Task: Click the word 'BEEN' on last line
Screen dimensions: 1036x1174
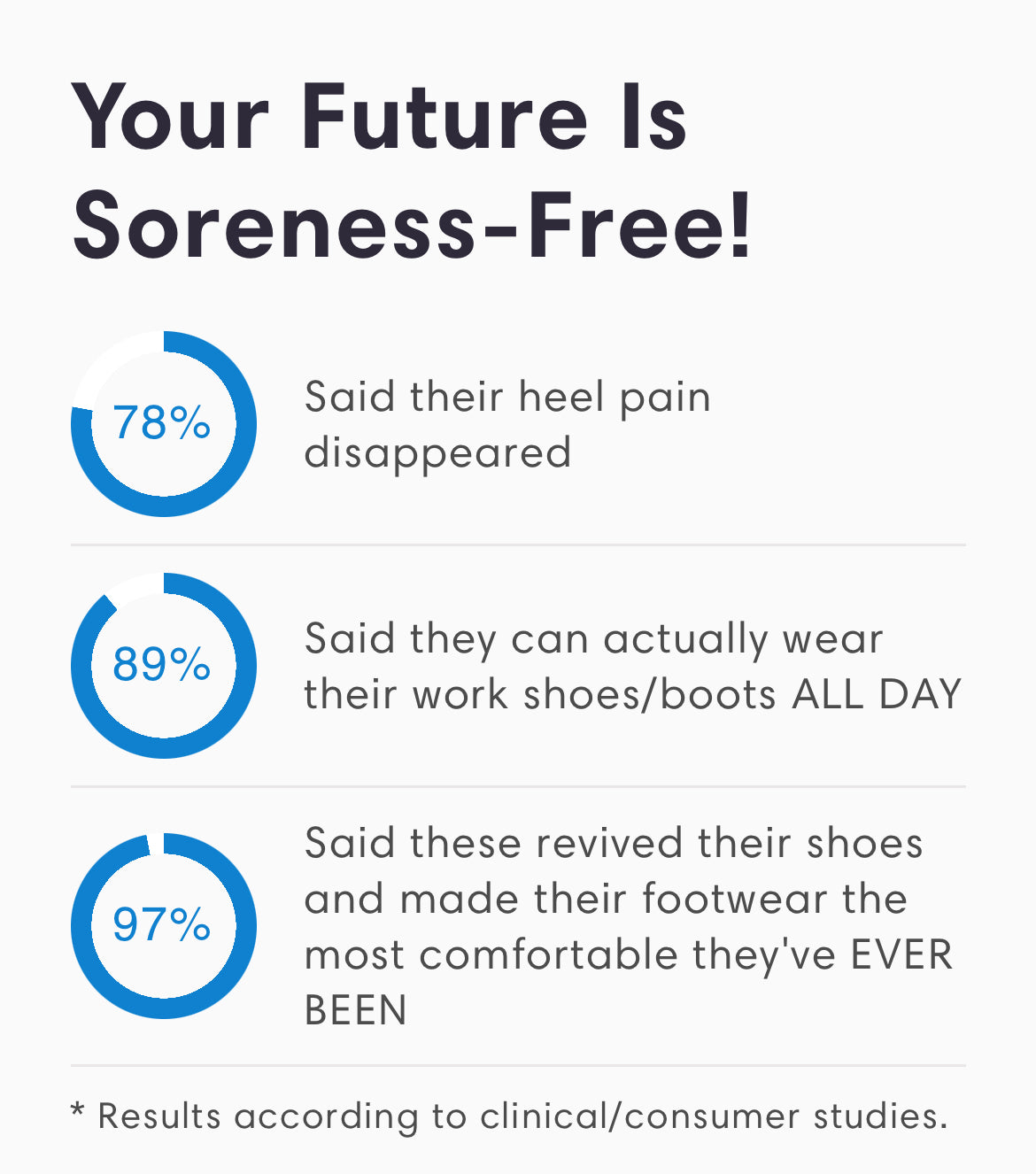Action: click(x=355, y=1010)
